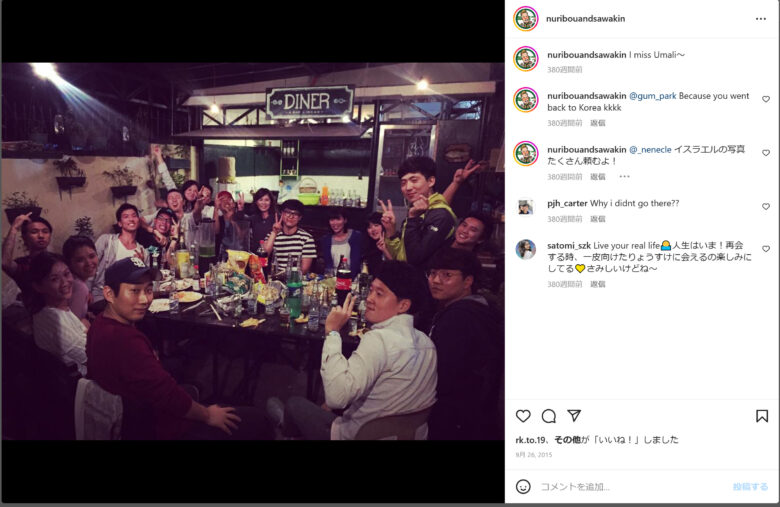Viewport: 780px width, 507px height.
Task: Like the comment by pjh_carter
Action: pyautogui.click(x=766, y=206)
